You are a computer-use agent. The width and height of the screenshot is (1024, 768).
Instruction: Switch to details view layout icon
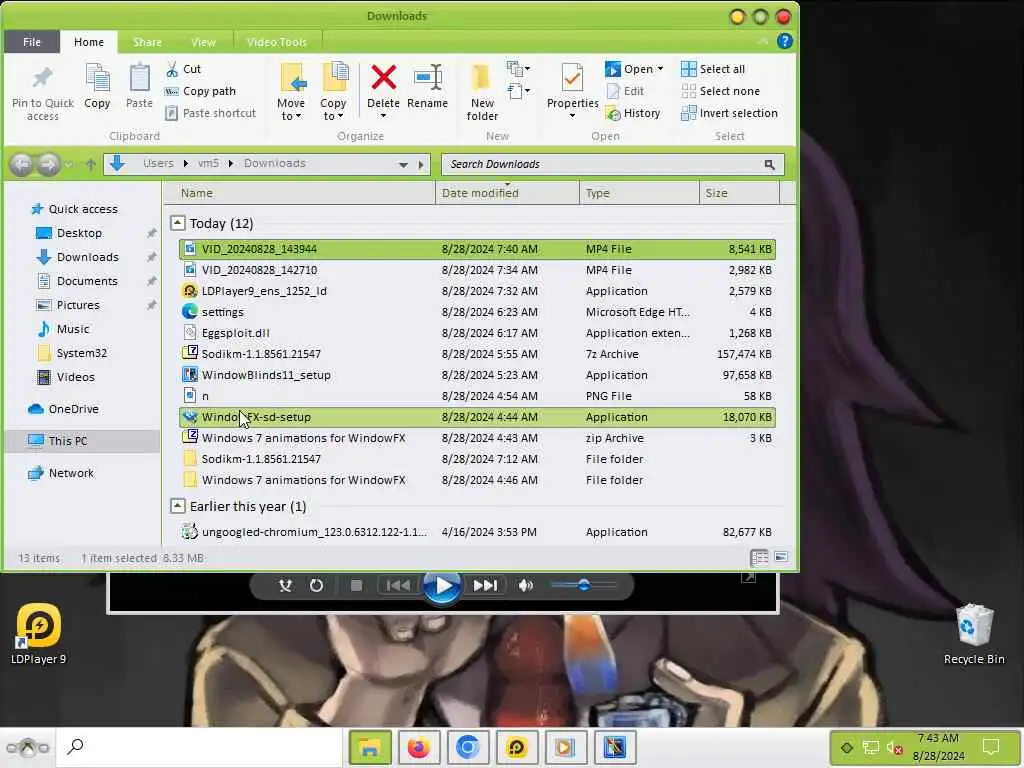click(x=759, y=557)
